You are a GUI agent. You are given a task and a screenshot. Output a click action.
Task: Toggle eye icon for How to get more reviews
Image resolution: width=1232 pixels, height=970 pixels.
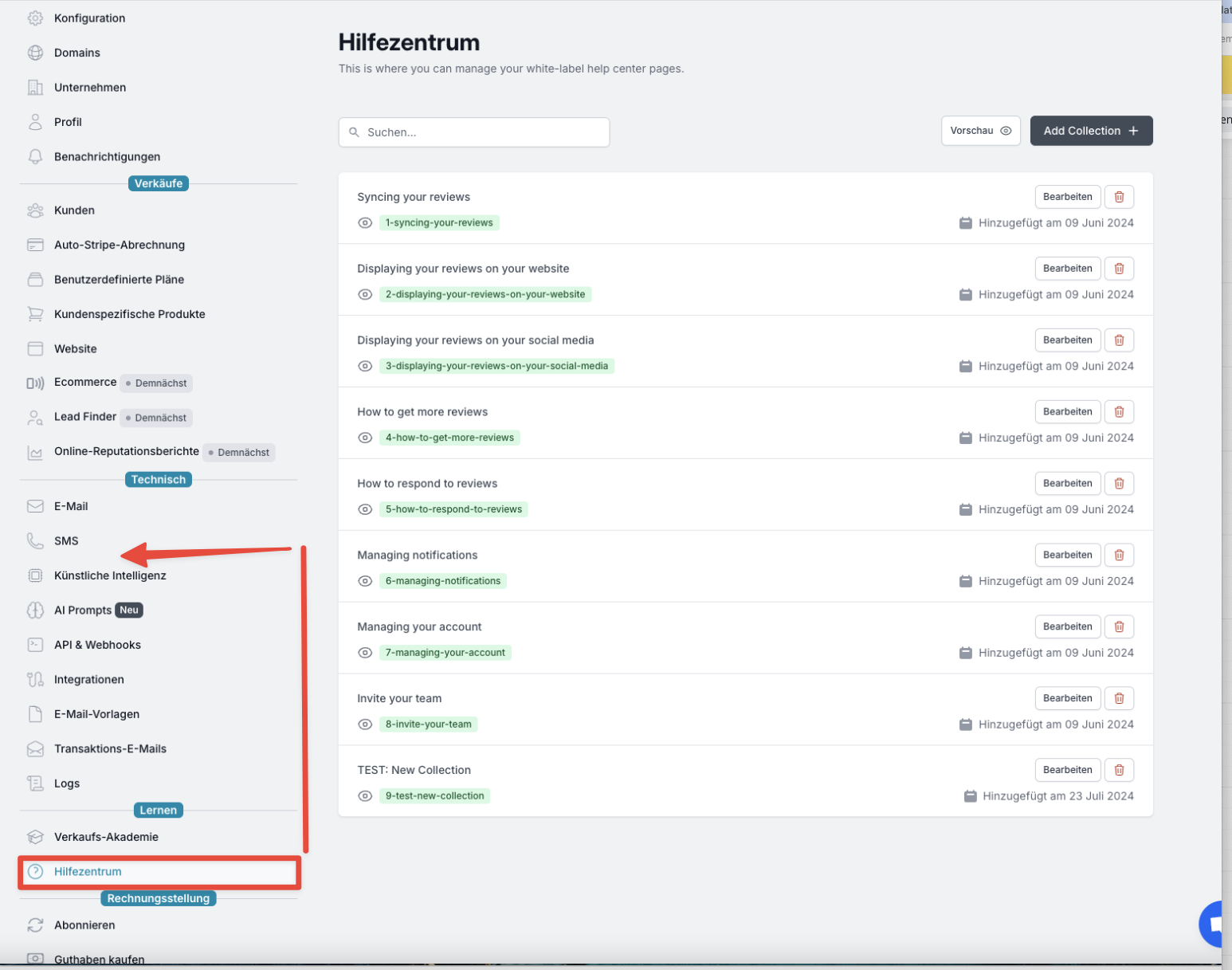pyautogui.click(x=365, y=438)
